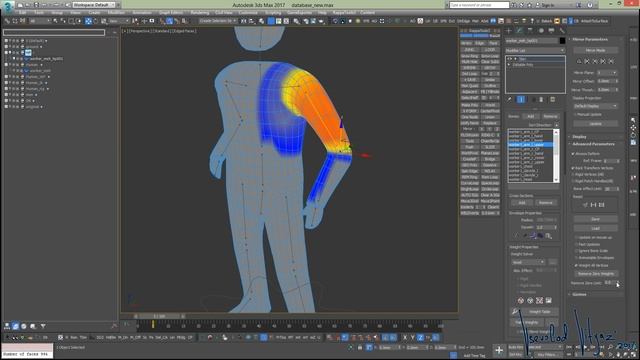640x360 pixels.
Task: Enable the Fast Updates checkbox
Action: 577,244
